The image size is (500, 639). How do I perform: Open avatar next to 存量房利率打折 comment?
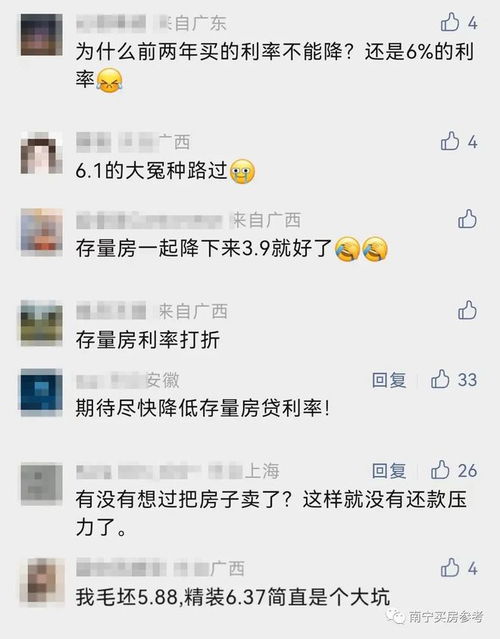(41, 323)
